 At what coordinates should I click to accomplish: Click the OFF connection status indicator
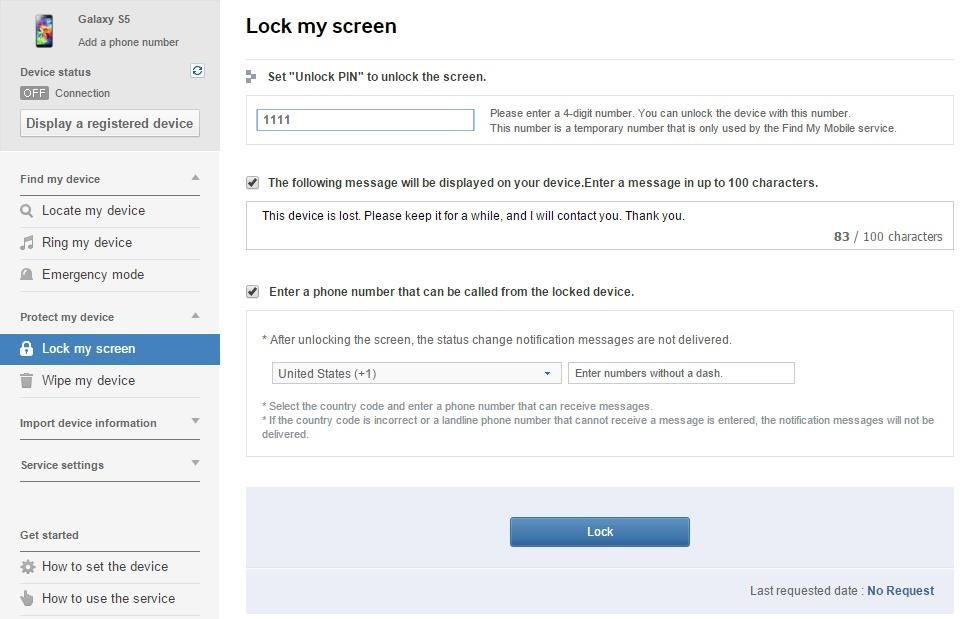[34, 93]
